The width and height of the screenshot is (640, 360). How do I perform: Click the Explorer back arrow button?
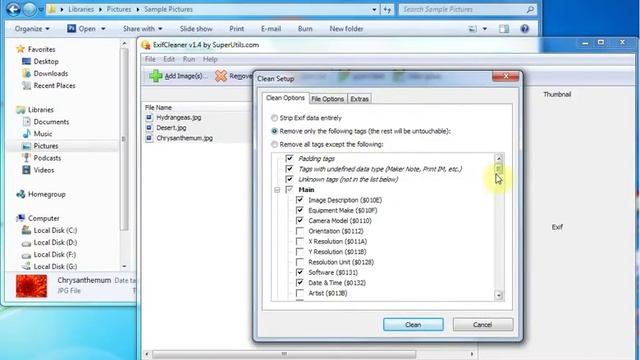coord(13,9)
